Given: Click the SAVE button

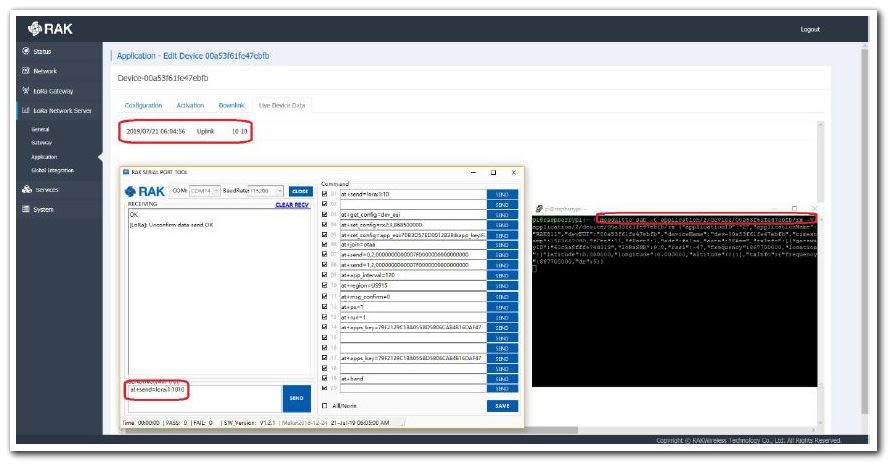Looking at the screenshot, I should [502, 406].
